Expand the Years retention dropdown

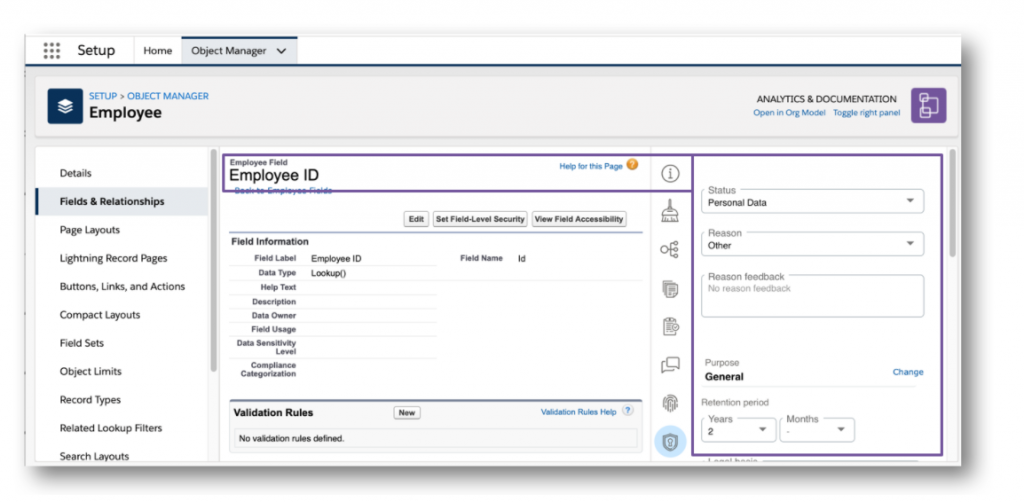point(739,430)
